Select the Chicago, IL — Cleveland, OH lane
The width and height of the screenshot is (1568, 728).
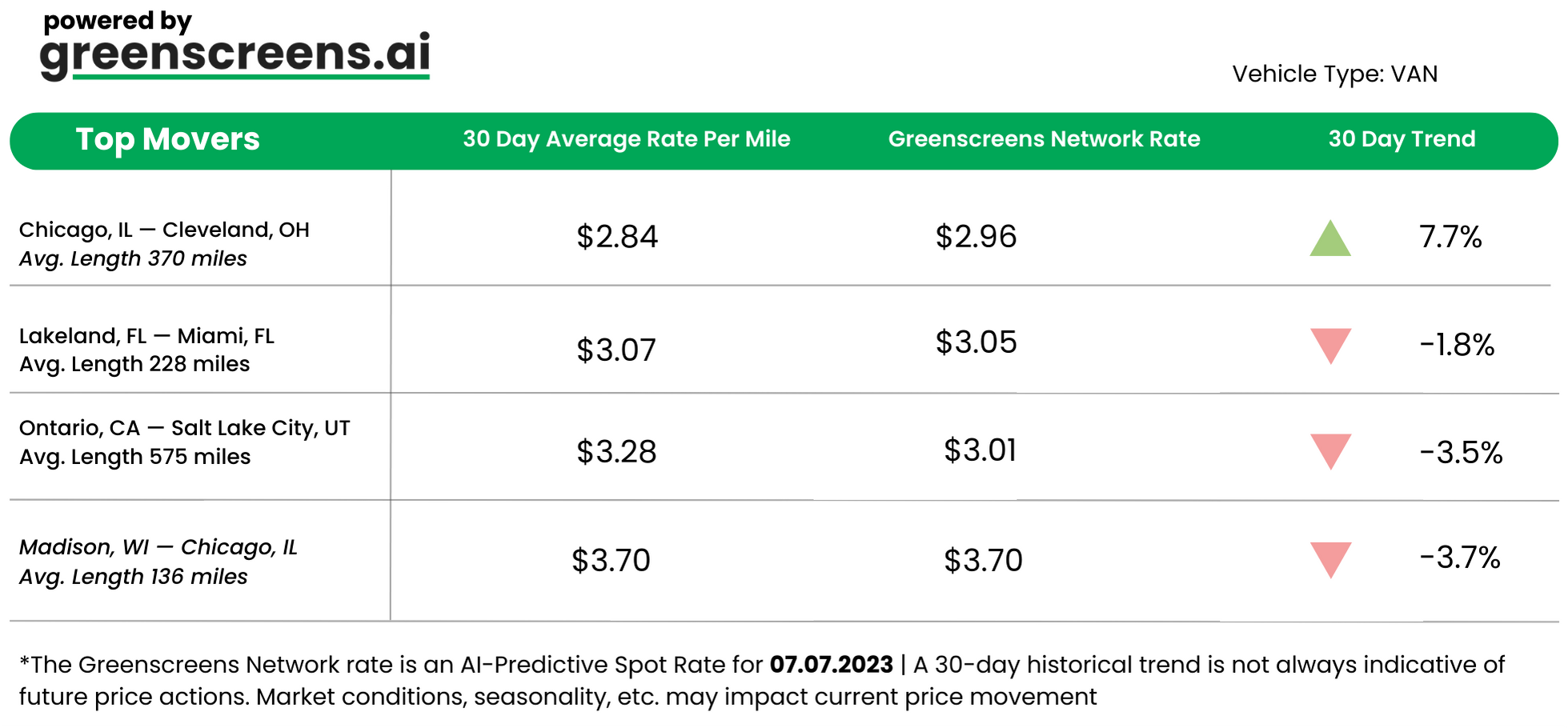[x=164, y=230]
